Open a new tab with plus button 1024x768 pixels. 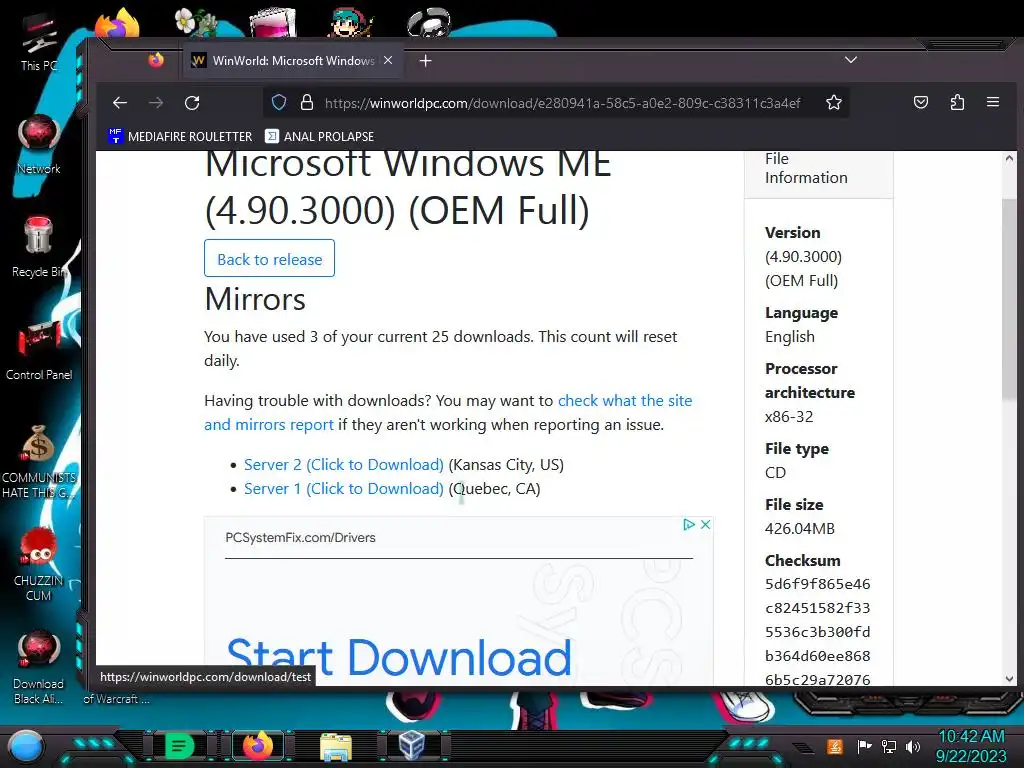tap(425, 61)
